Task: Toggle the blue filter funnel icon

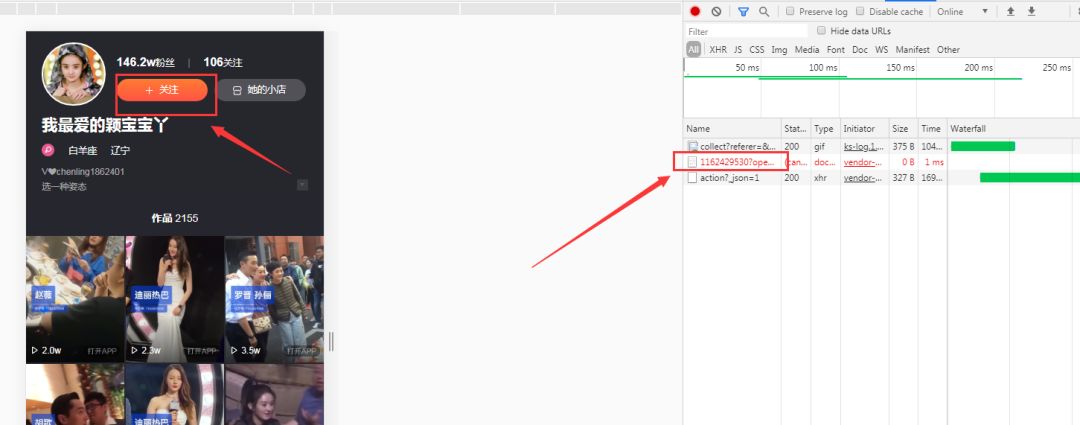Action: coord(743,11)
